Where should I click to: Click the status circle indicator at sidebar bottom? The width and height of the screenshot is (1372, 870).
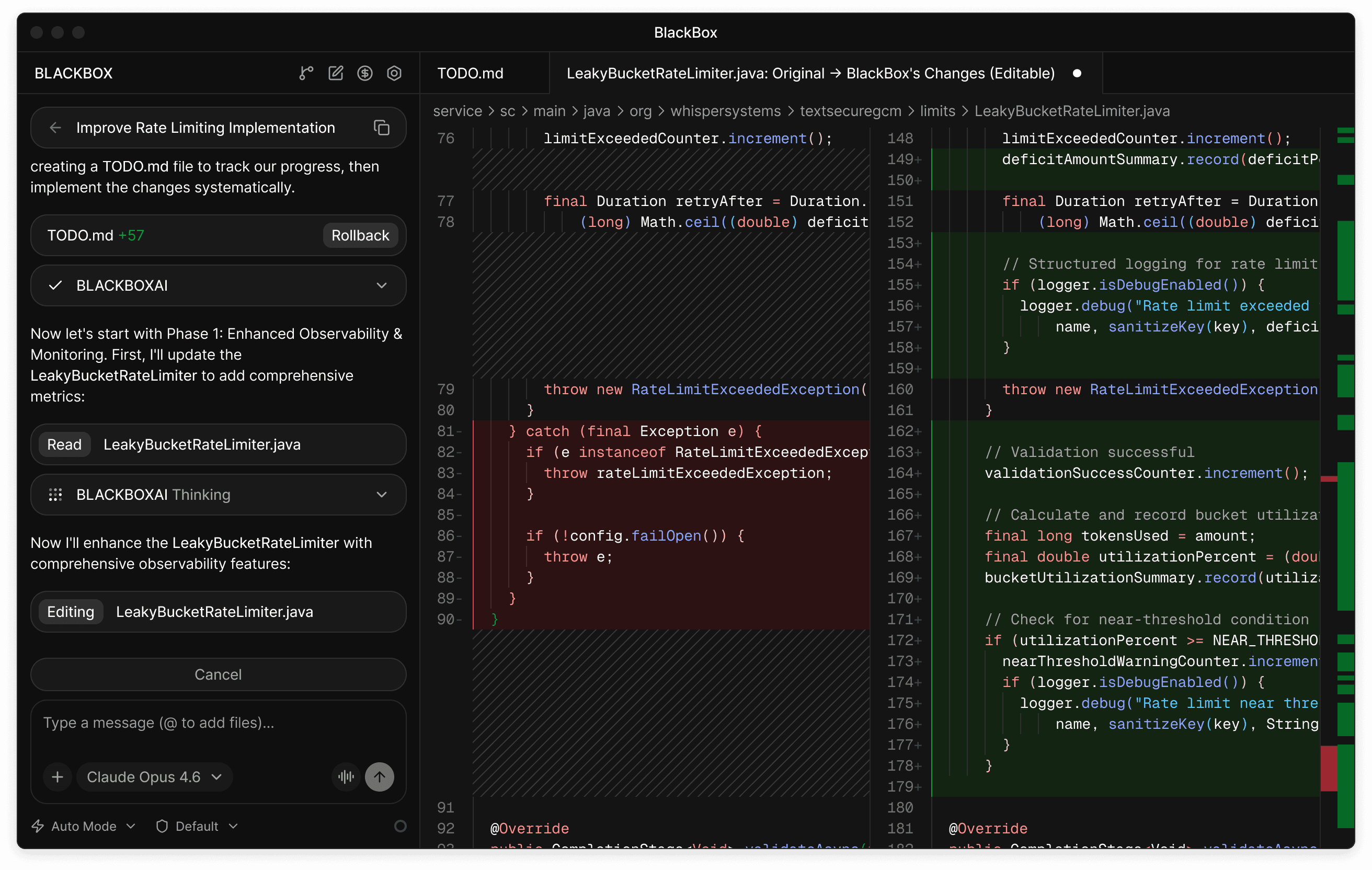pyautogui.click(x=401, y=826)
